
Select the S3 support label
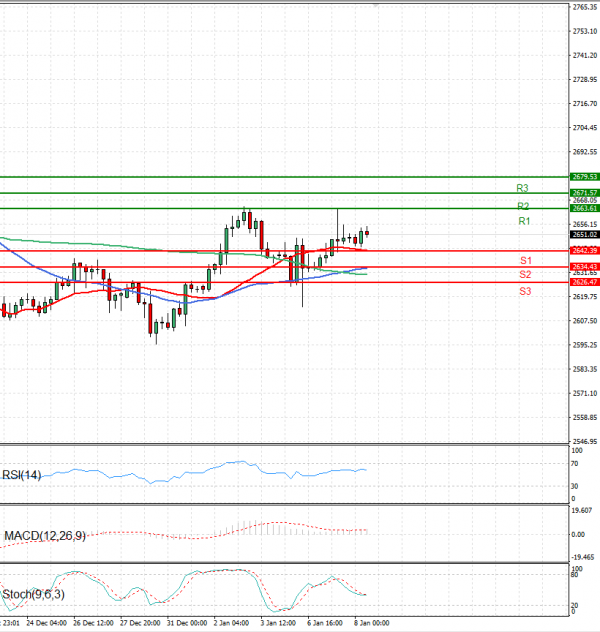tap(525, 291)
